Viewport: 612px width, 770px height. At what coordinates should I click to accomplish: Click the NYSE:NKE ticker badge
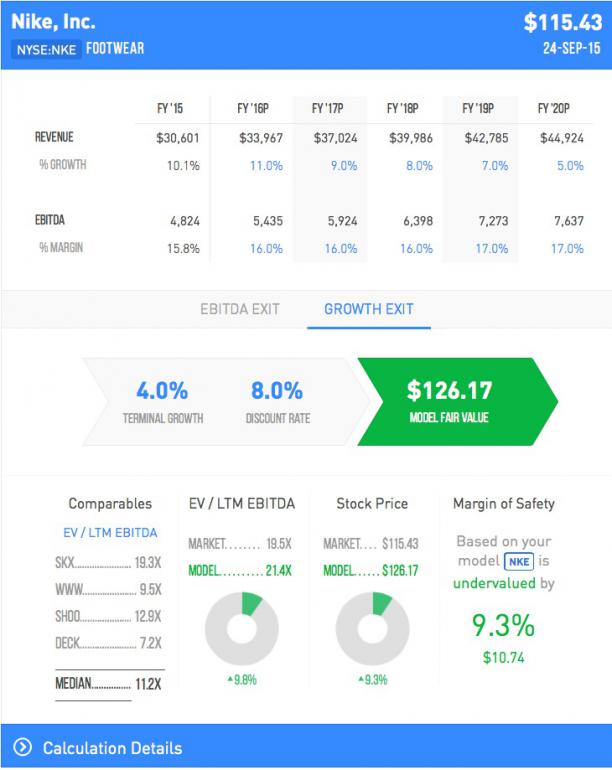click(47, 49)
